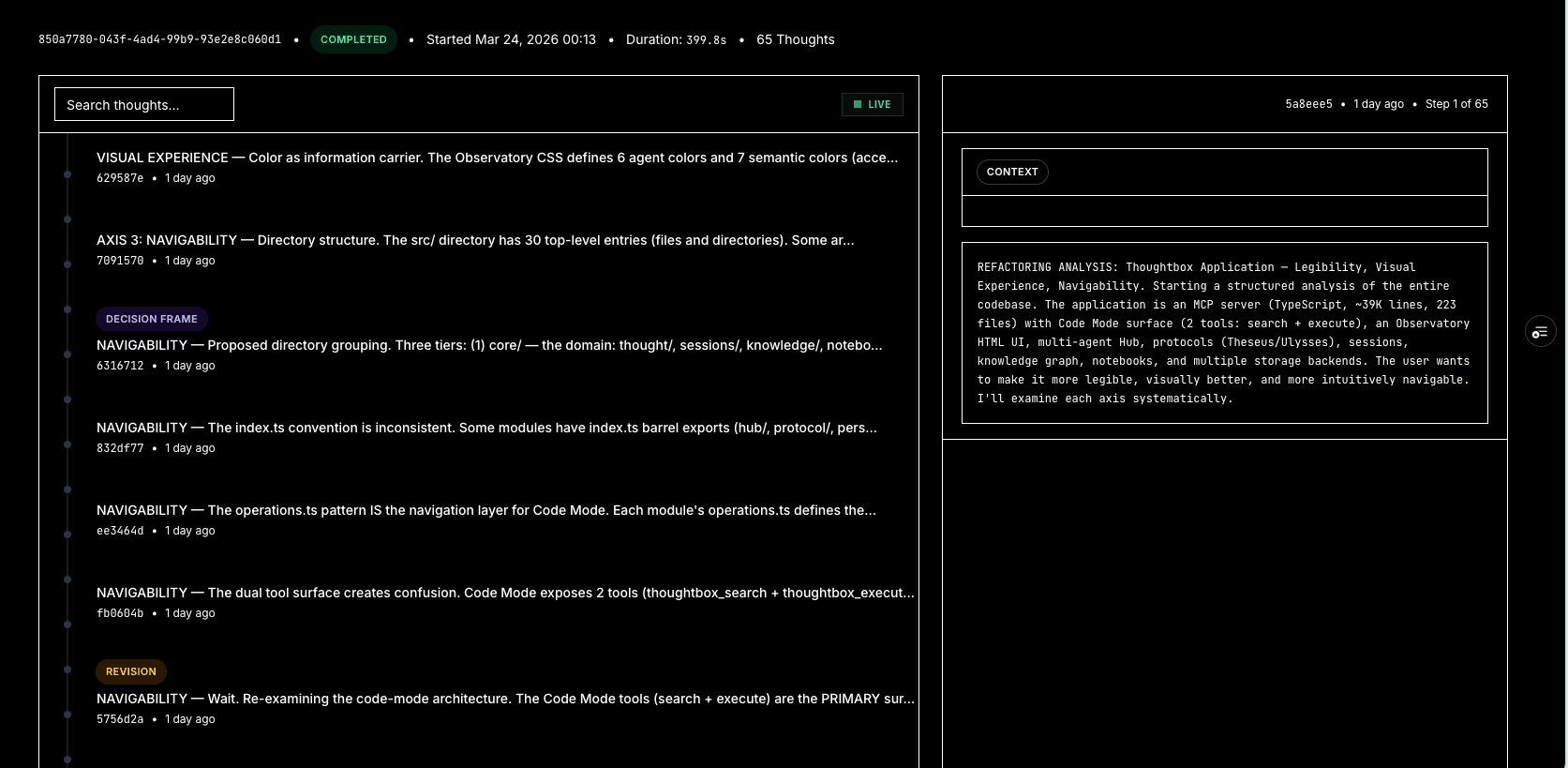Click the Started Mar 24, 2026 00:13 text

coord(511,39)
